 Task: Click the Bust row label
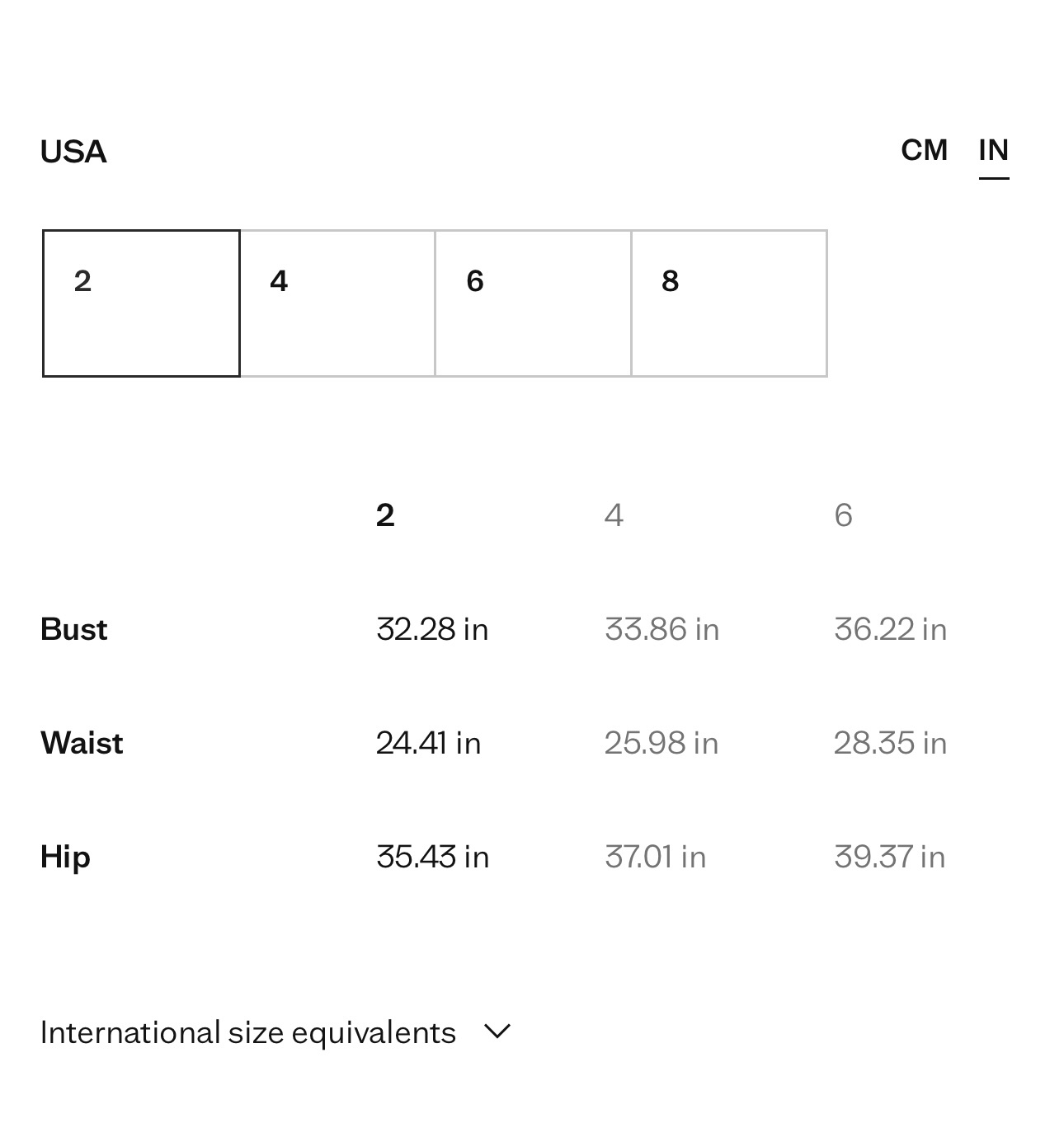click(73, 629)
